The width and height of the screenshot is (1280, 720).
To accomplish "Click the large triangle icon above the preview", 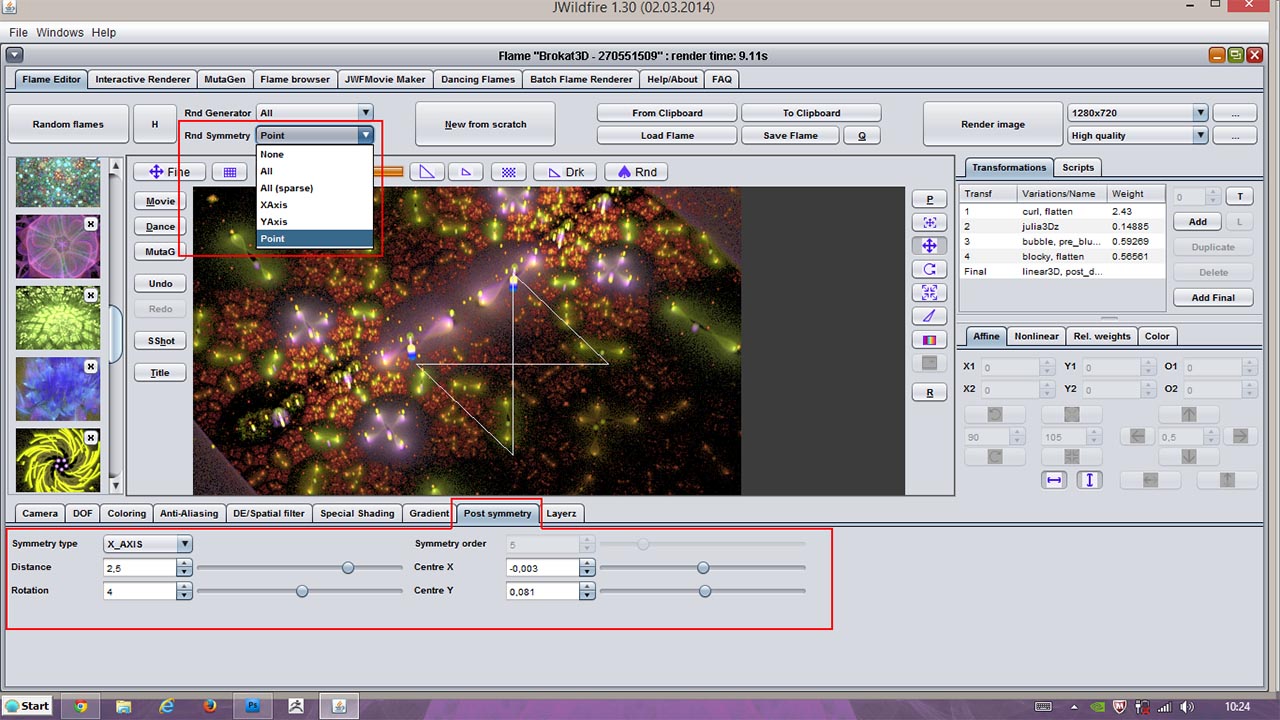I will pyautogui.click(x=427, y=172).
